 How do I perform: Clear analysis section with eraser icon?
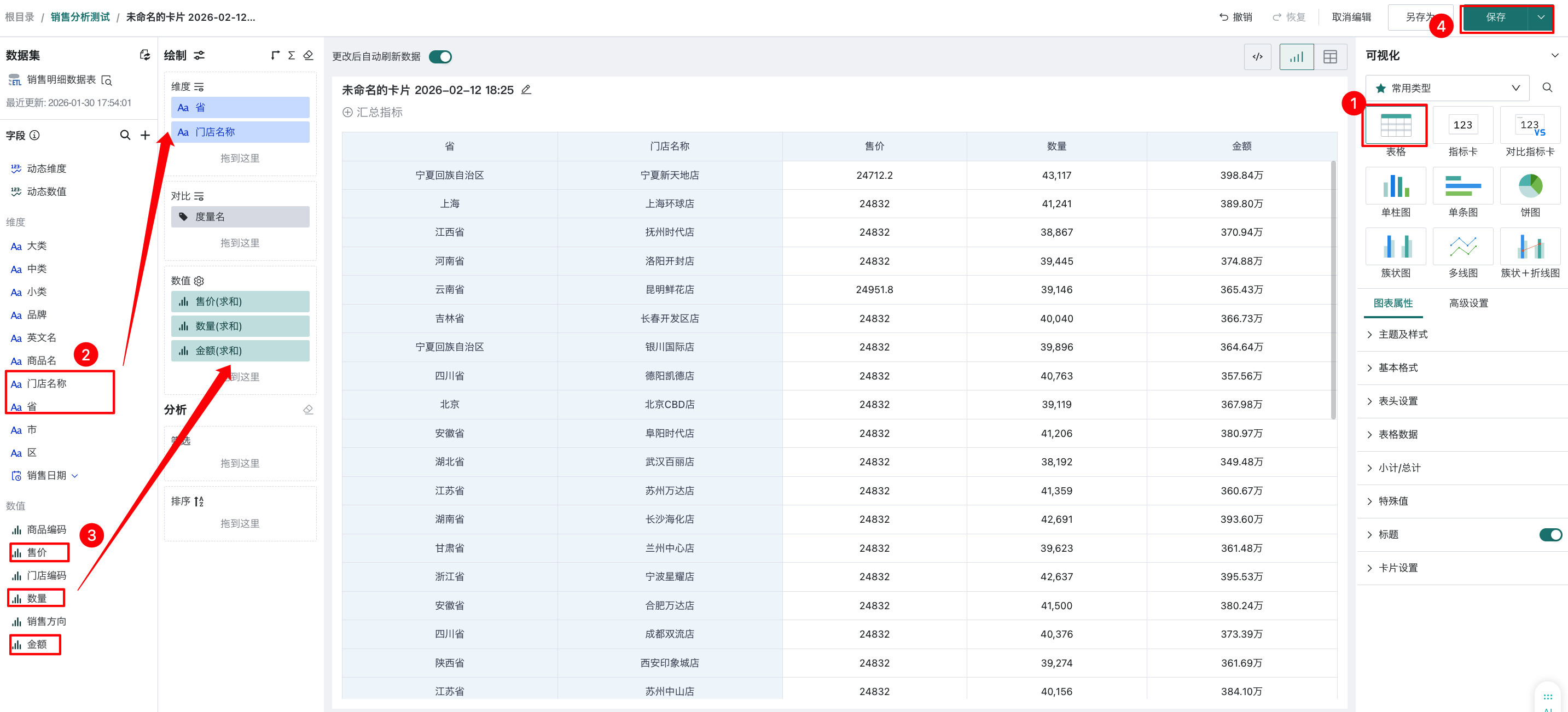click(308, 410)
